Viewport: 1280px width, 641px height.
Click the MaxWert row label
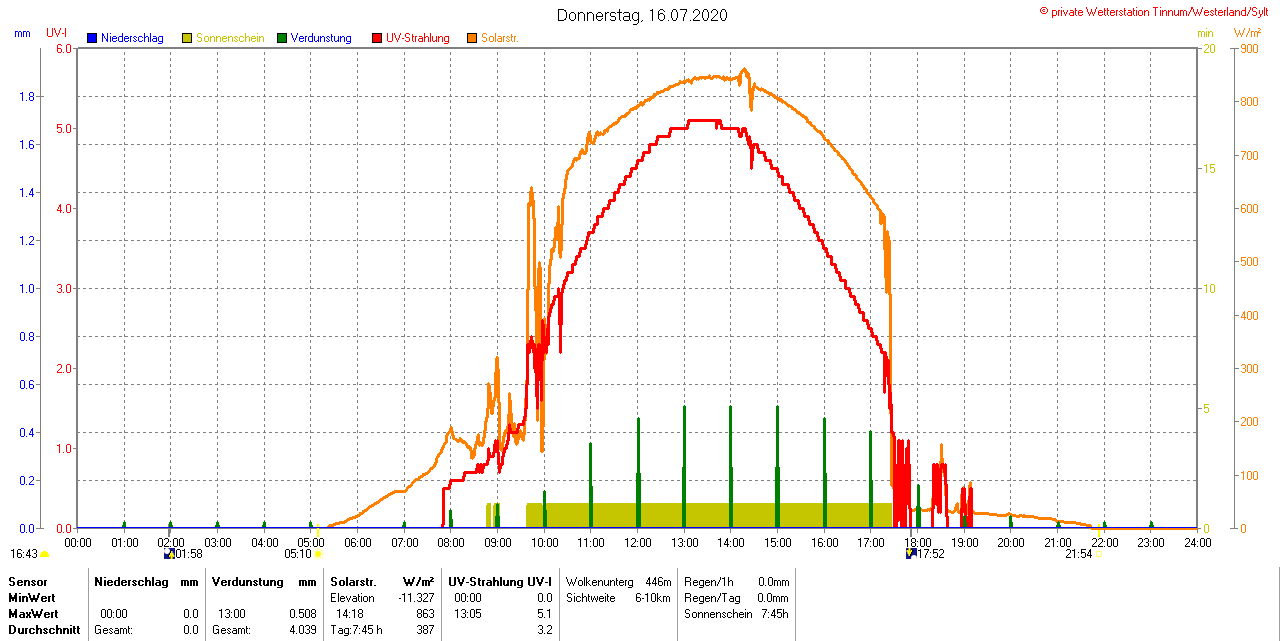click(x=33, y=613)
